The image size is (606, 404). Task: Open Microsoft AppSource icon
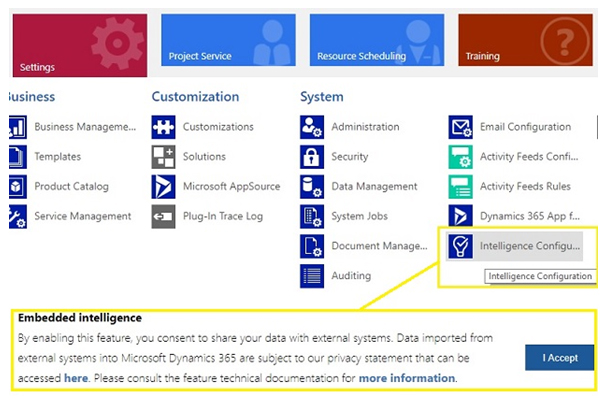[x=163, y=186]
